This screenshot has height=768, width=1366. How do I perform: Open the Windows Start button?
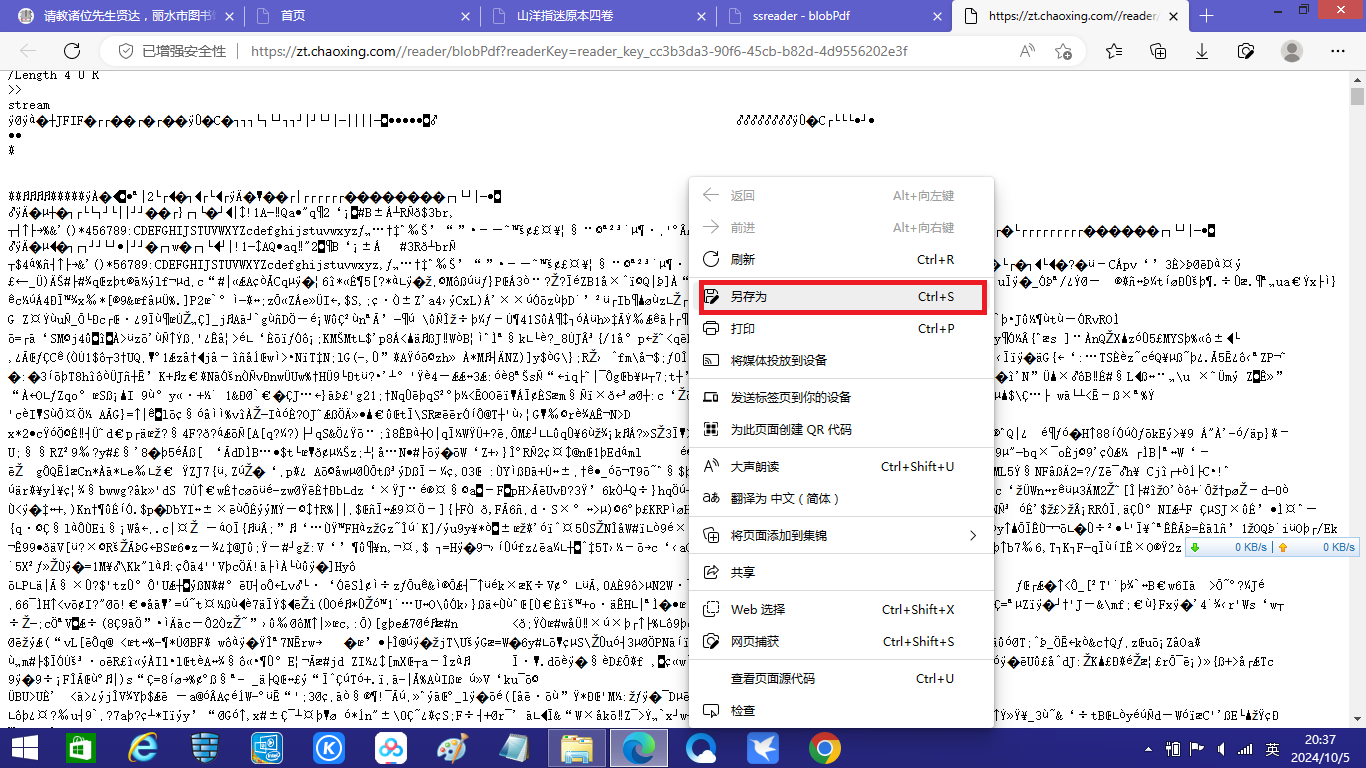(x=23, y=747)
